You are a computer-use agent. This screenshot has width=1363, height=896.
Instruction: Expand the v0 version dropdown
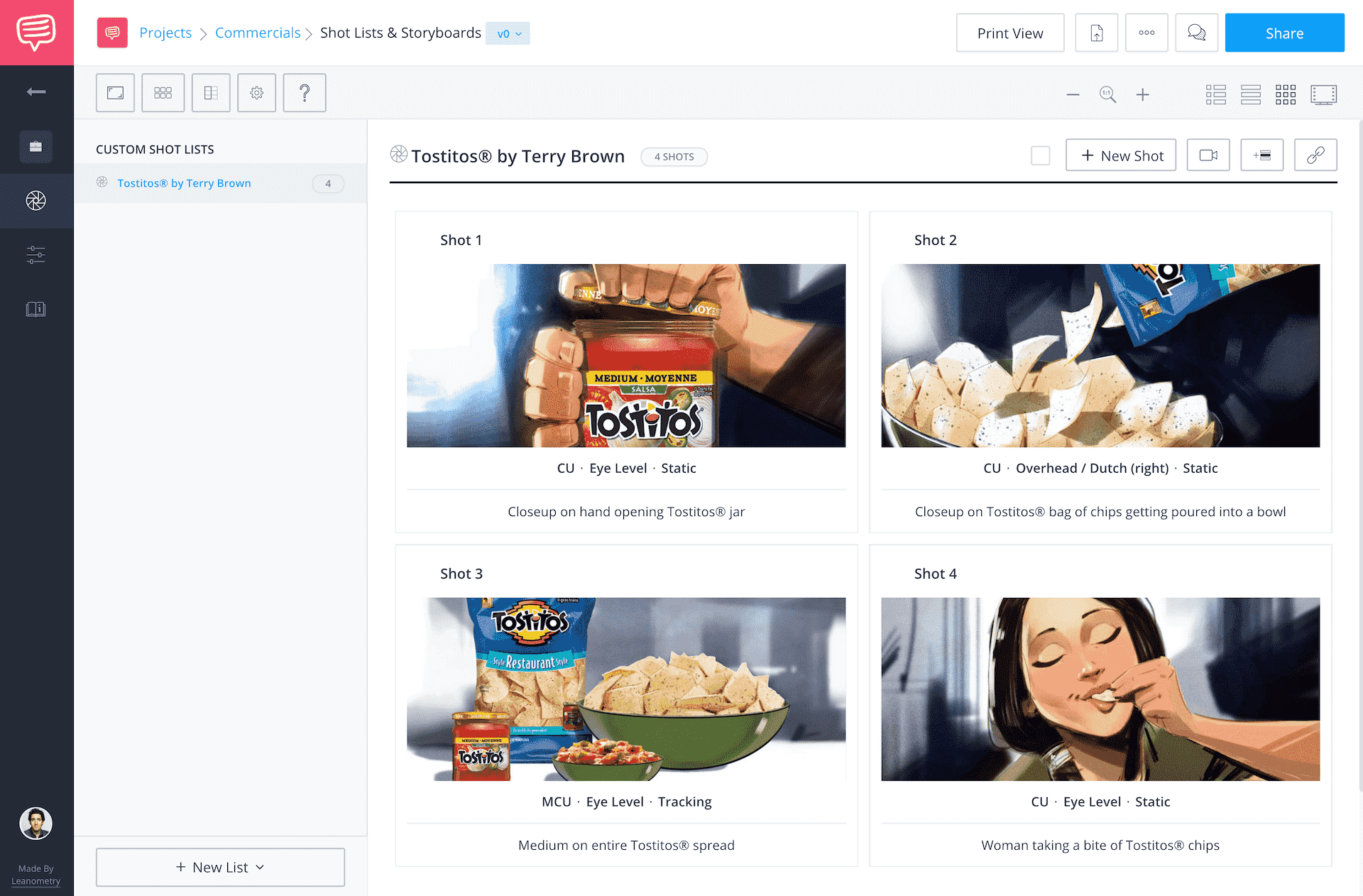click(508, 33)
